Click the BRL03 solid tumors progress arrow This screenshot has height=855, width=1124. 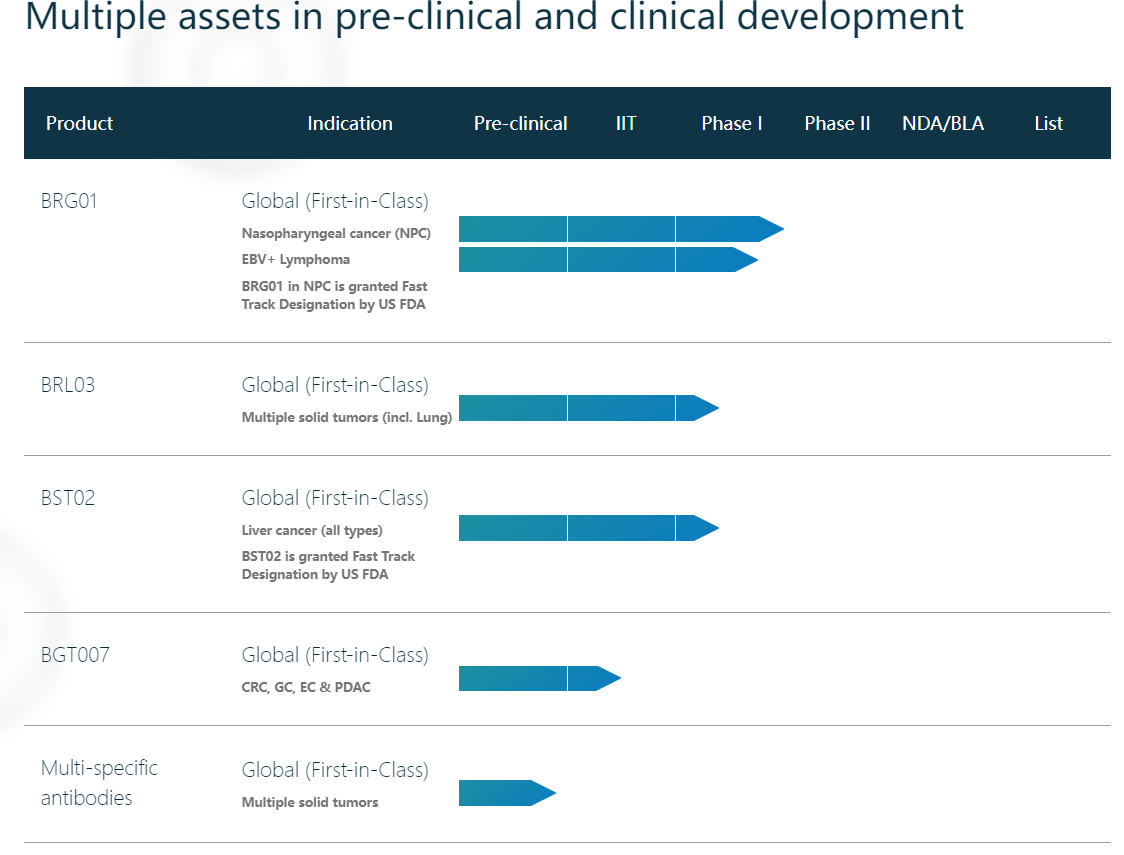[x=588, y=408]
